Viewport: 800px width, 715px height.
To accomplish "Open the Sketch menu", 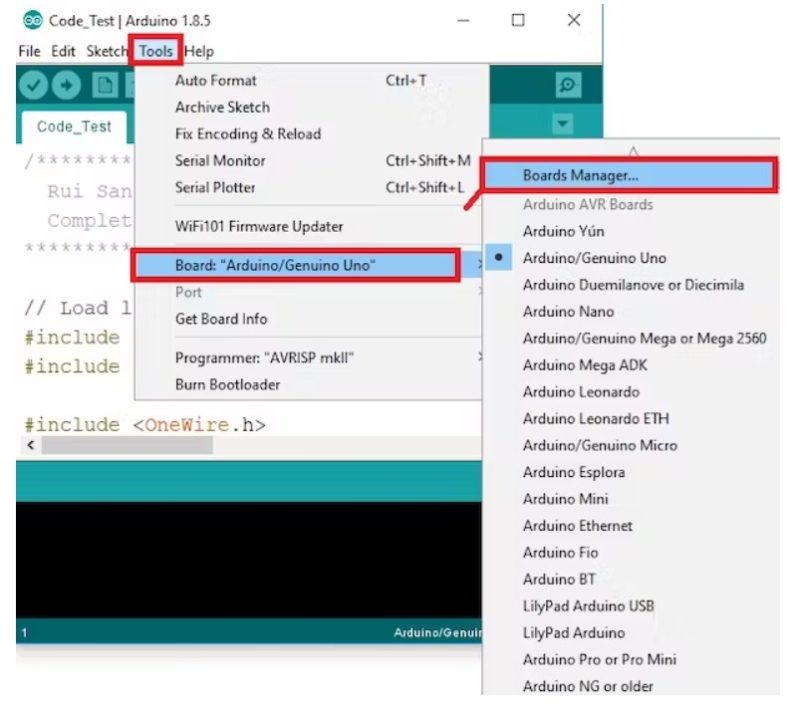I will (x=107, y=51).
